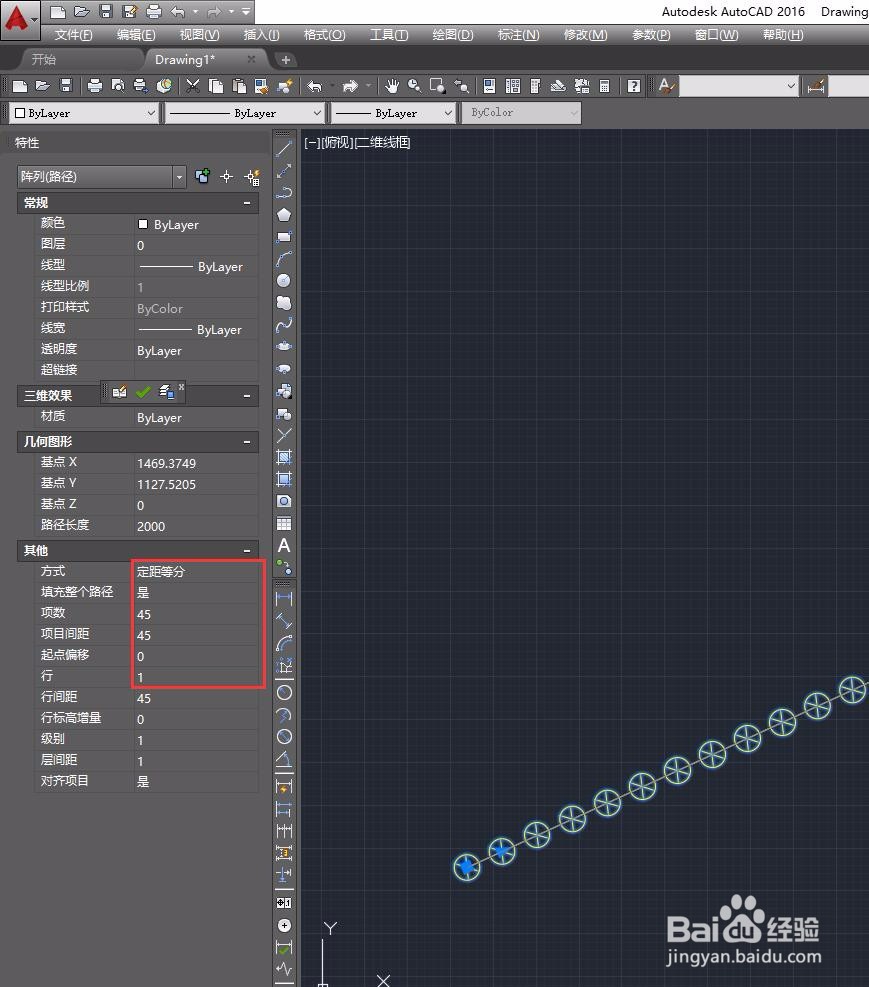Collapse the 常规 section
The width and height of the screenshot is (869, 987).
247,203
